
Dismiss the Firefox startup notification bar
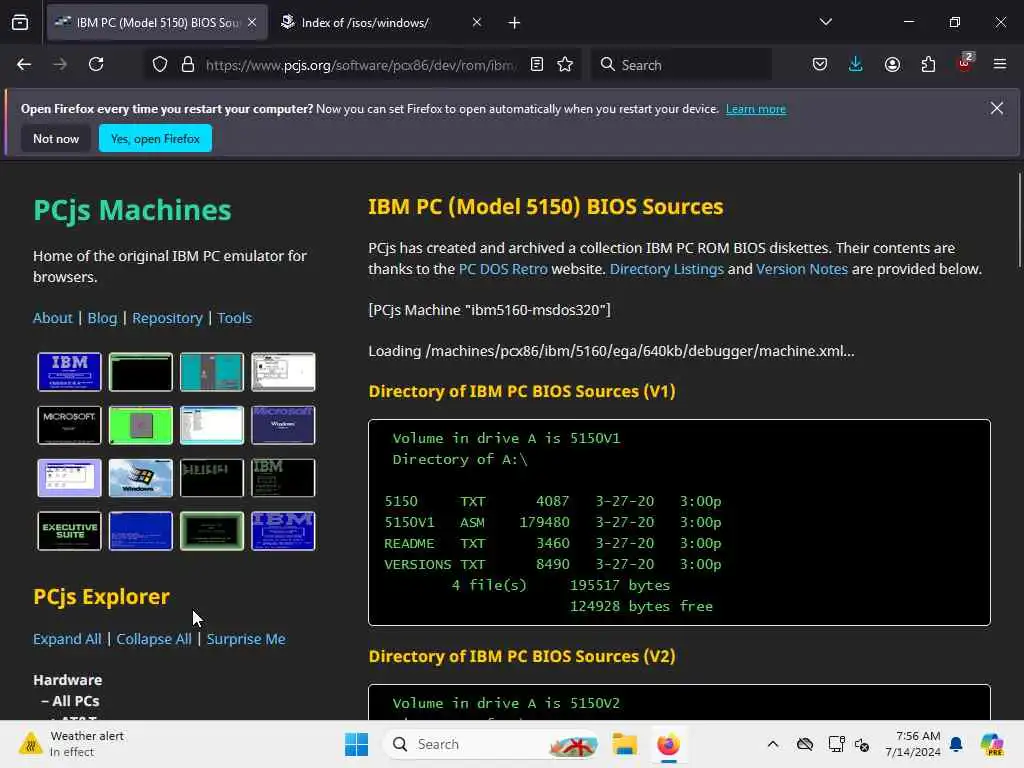997,108
